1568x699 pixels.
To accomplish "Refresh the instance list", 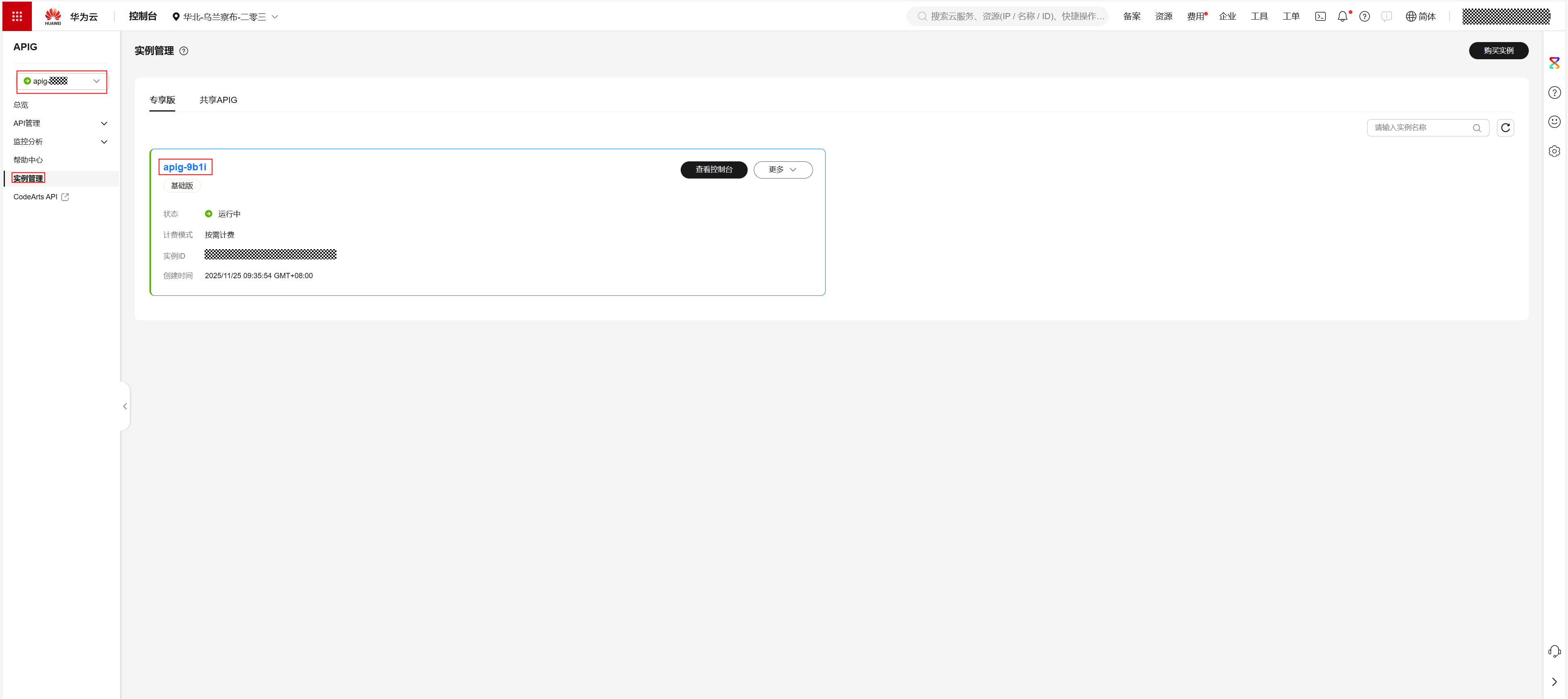I will tap(1505, 128).
